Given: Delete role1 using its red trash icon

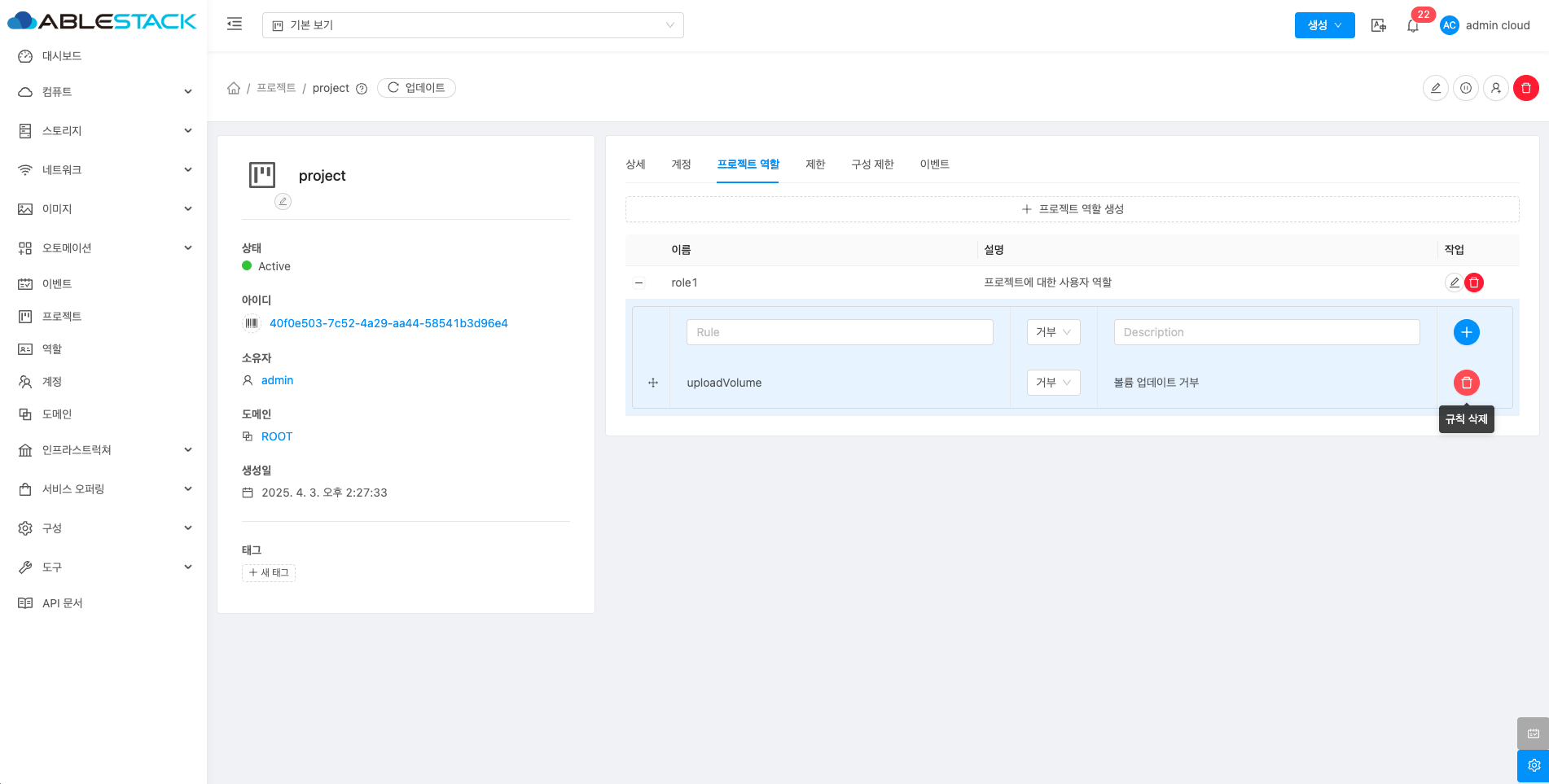Looking at the screenshot, I should 1474,283.
